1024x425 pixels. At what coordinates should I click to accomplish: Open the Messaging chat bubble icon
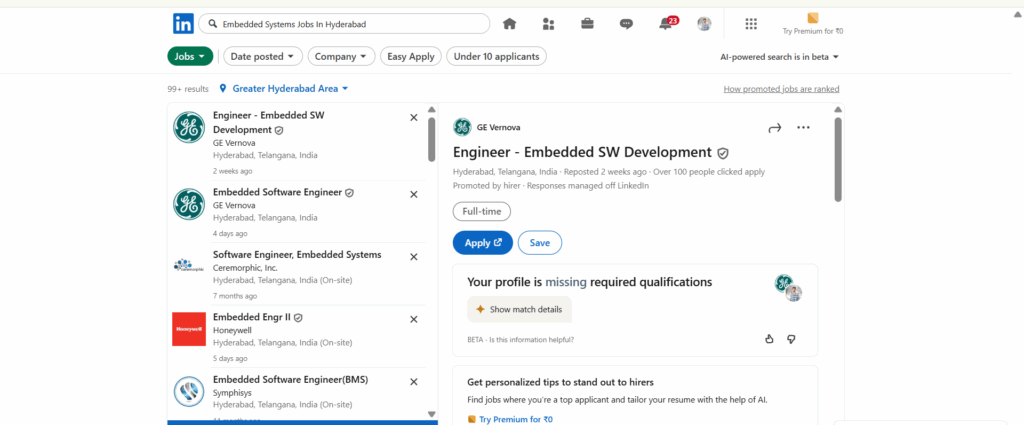626,24
